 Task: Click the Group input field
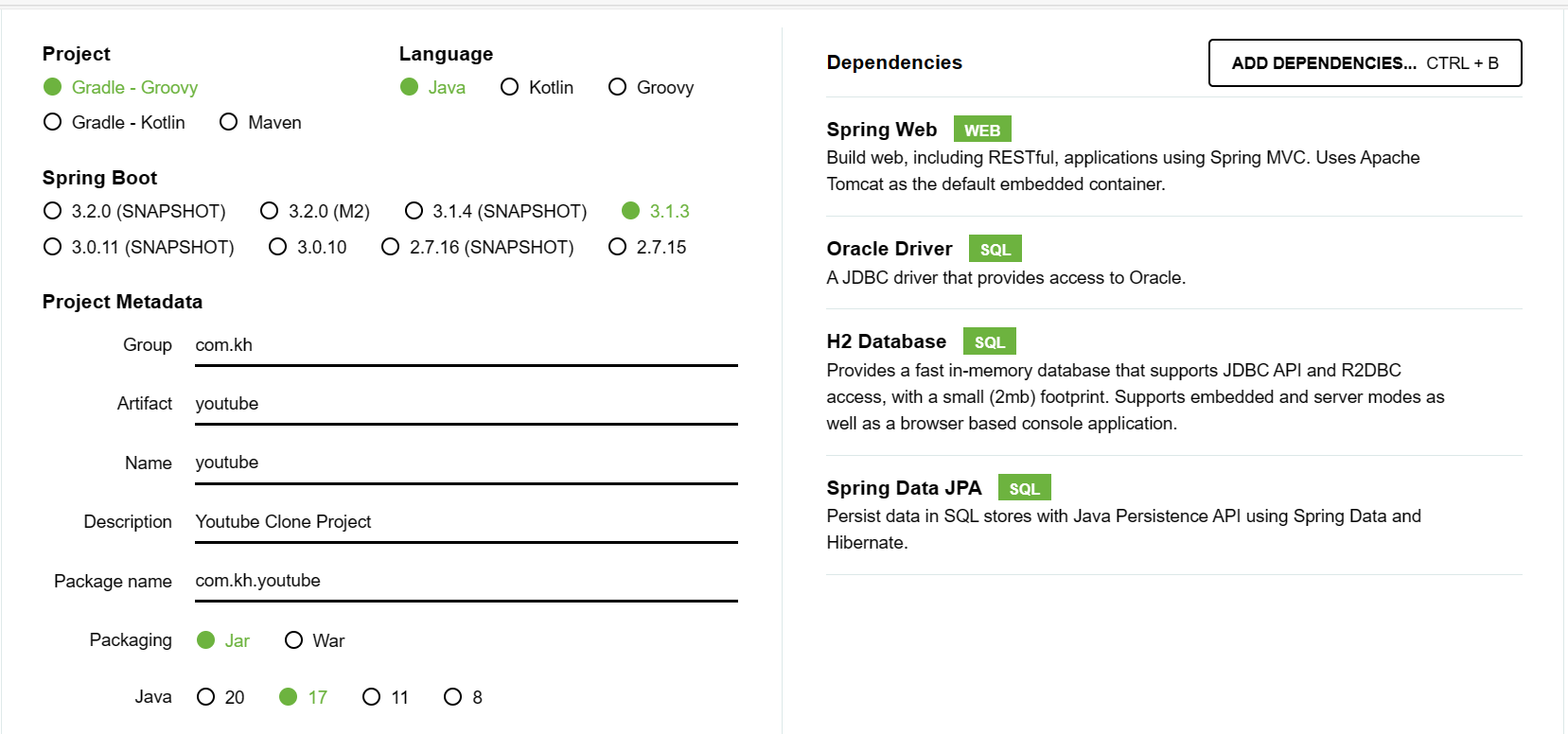point(466,345)
